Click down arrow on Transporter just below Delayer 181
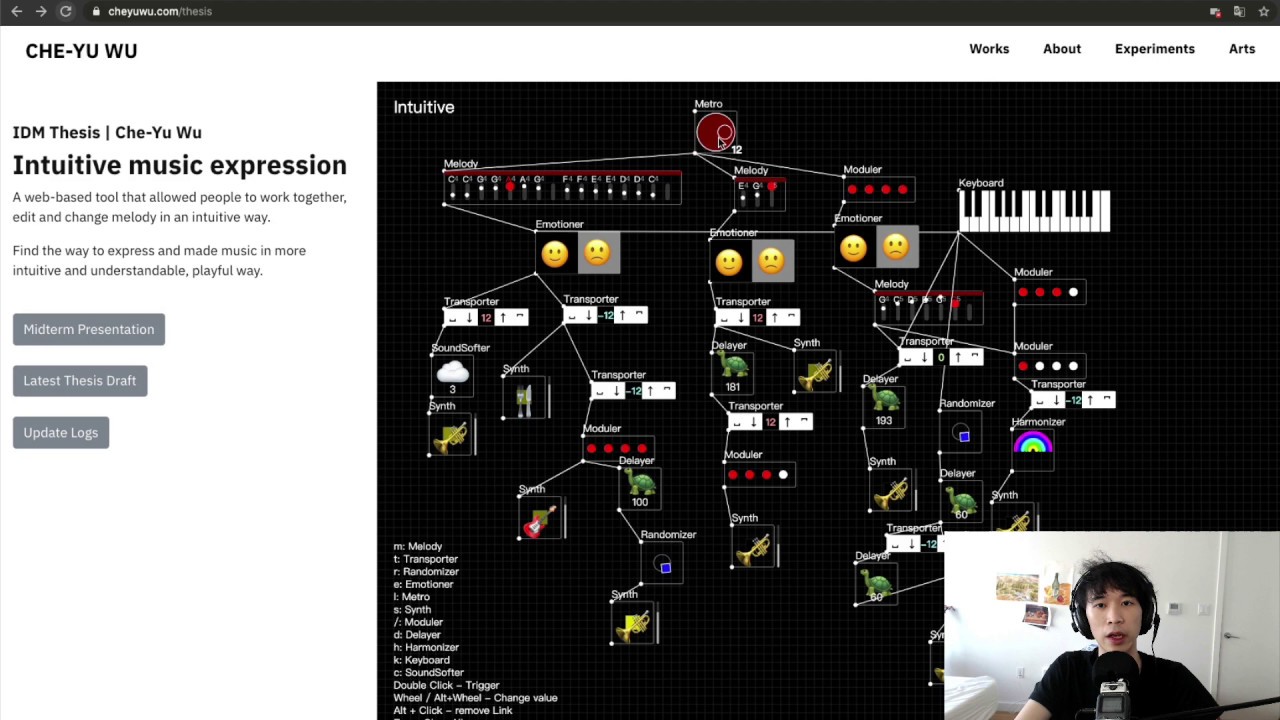 tap(753, 422)
